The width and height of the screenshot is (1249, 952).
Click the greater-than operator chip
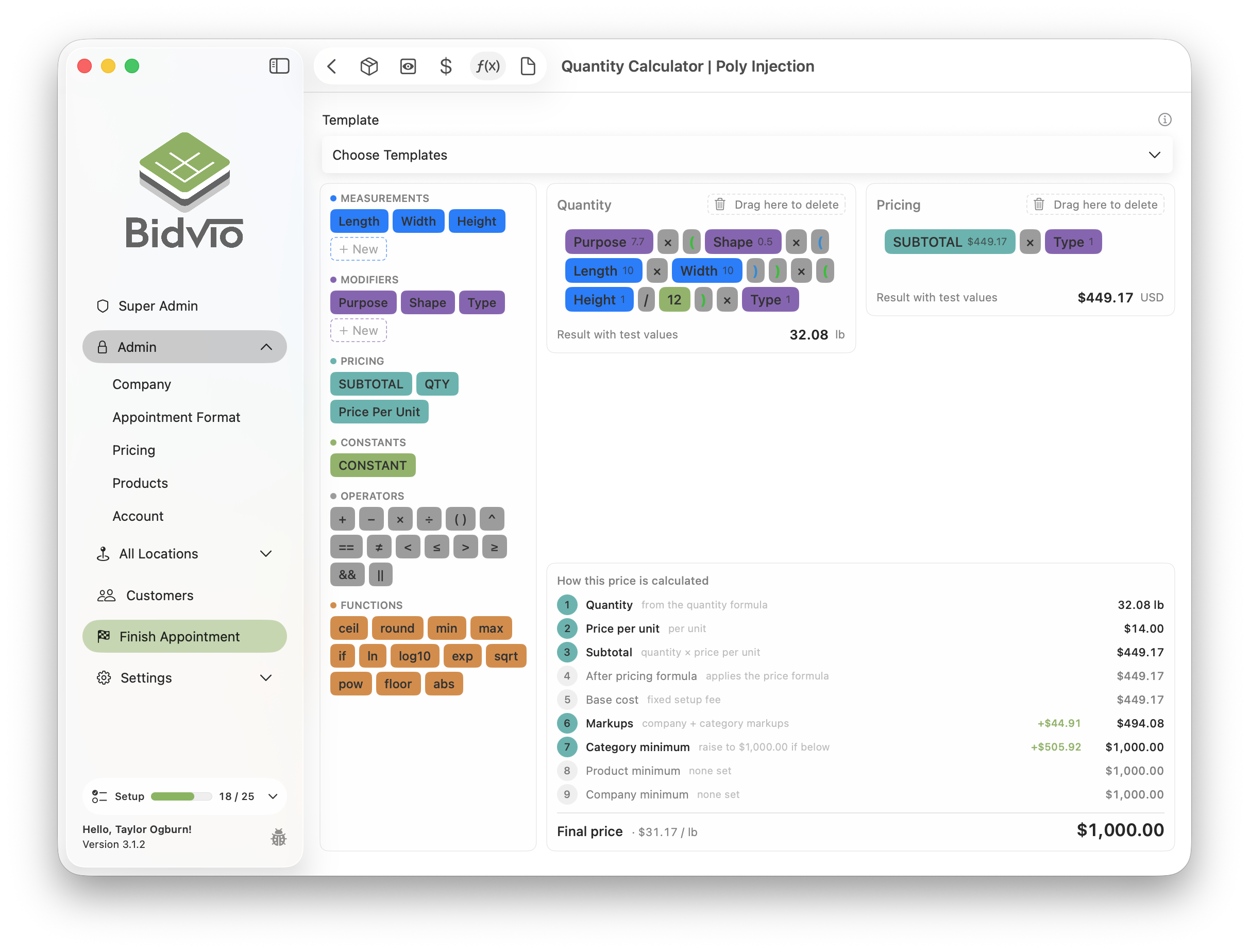466,547
